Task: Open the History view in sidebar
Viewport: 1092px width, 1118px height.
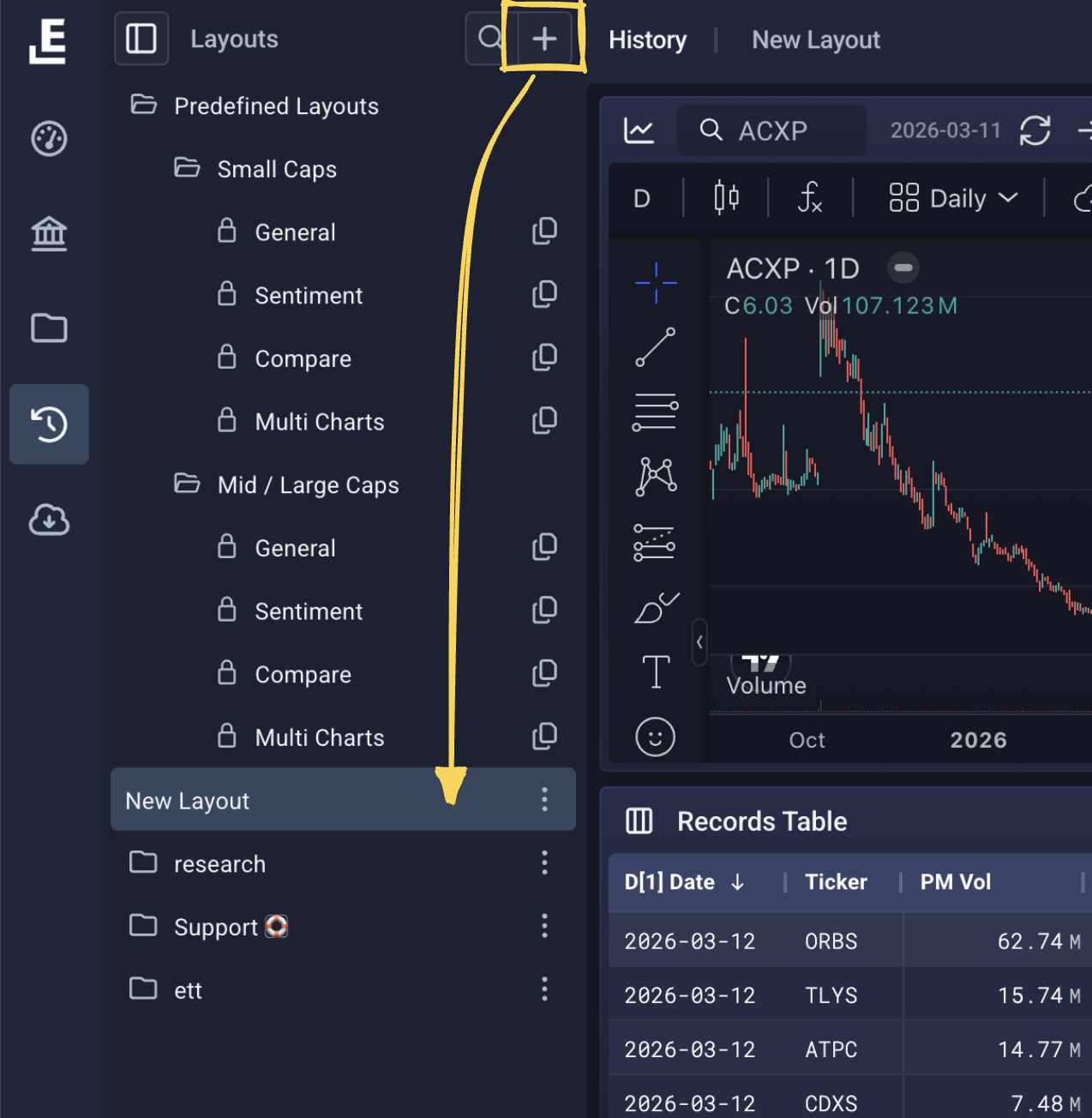Action: pyautogui.click(x=49, y=424)
